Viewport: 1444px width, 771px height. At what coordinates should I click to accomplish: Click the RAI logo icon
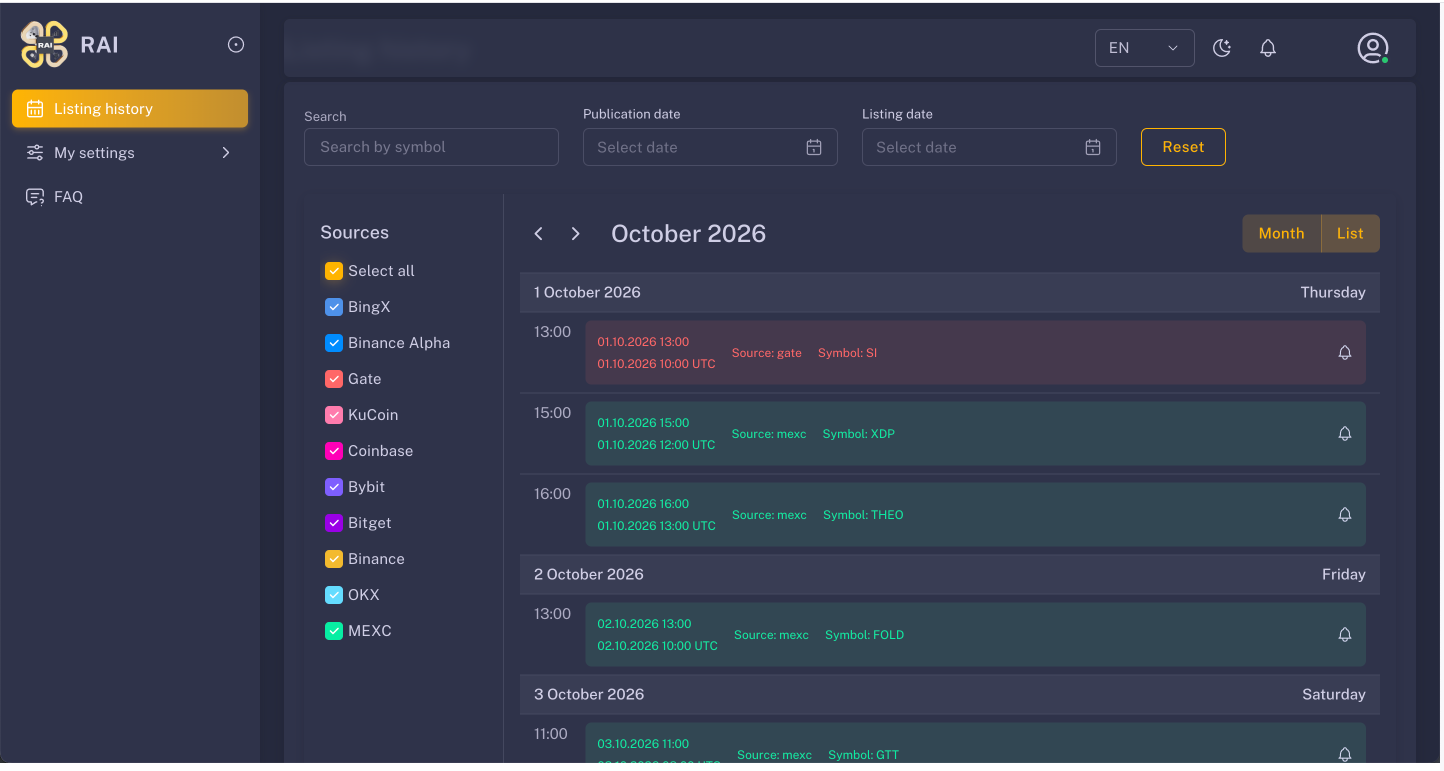(44, 45)
